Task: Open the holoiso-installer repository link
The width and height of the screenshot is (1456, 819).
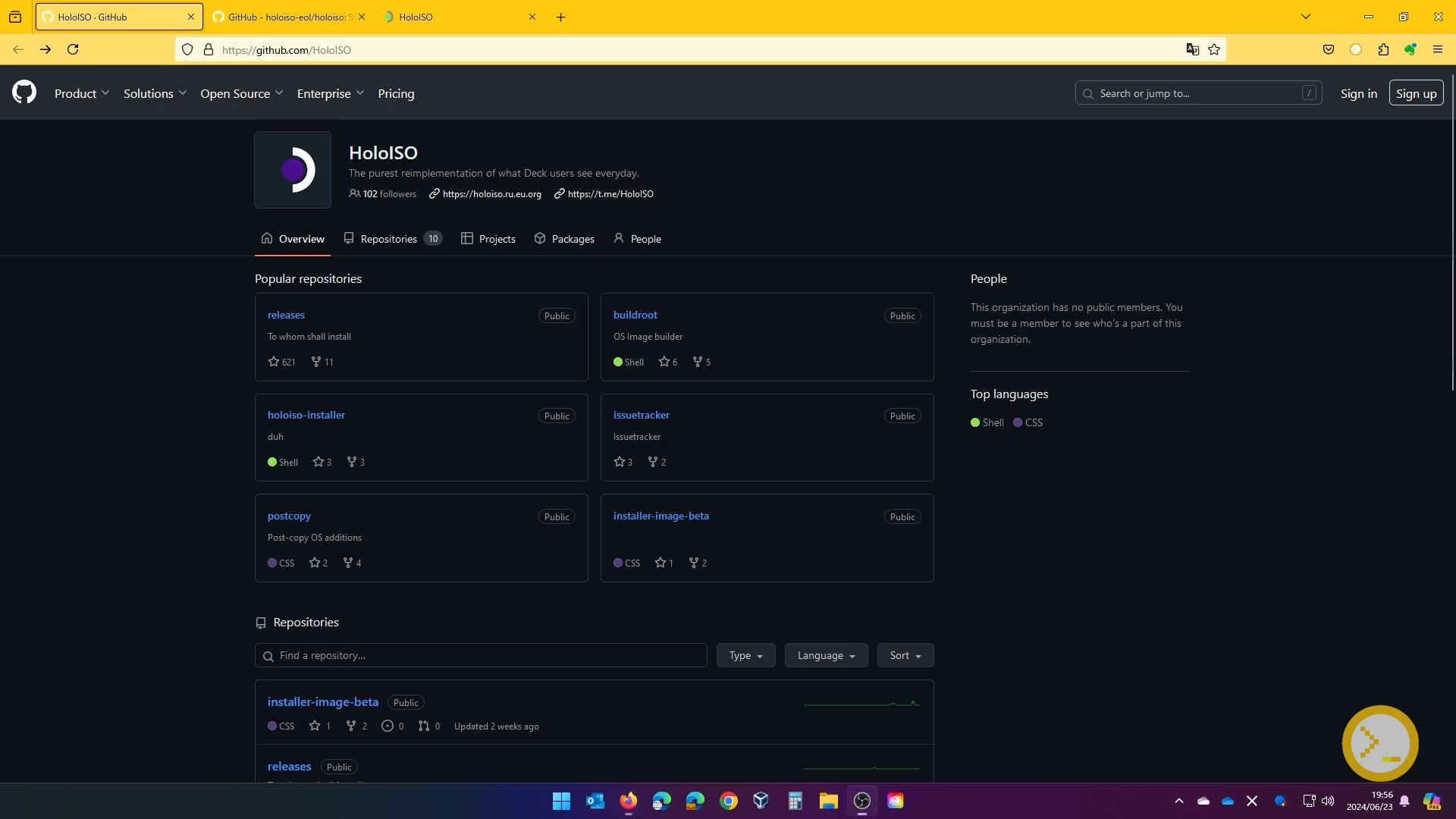Action: [x=306, y=415]
